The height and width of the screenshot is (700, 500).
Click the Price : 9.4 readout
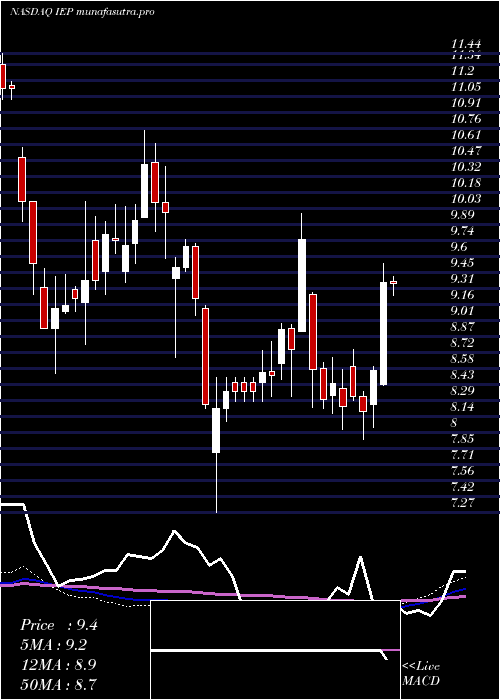[x=59, y=625]
